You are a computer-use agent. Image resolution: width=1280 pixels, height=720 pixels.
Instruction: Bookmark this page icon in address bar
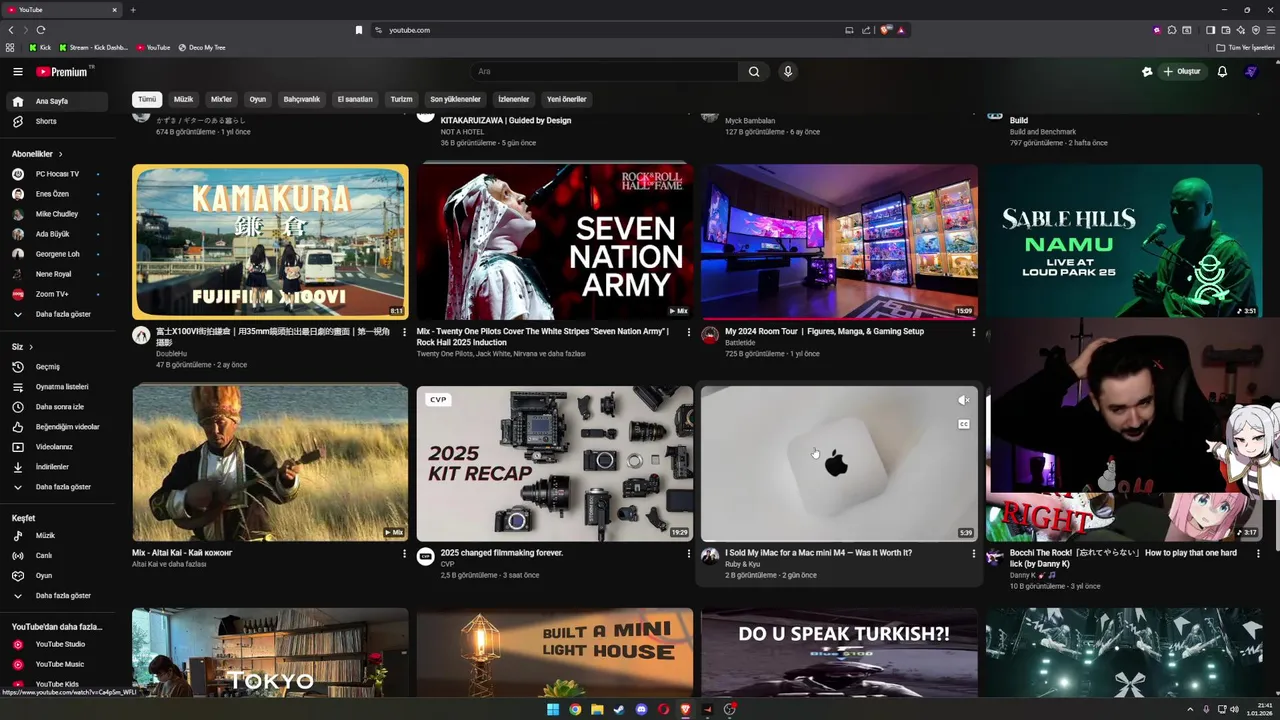click(x=359, y=30)
